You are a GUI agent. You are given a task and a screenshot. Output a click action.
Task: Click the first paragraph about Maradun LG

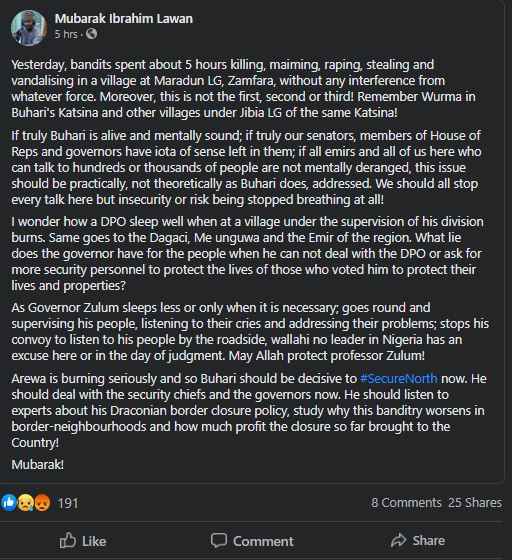(x=244, y=89)
